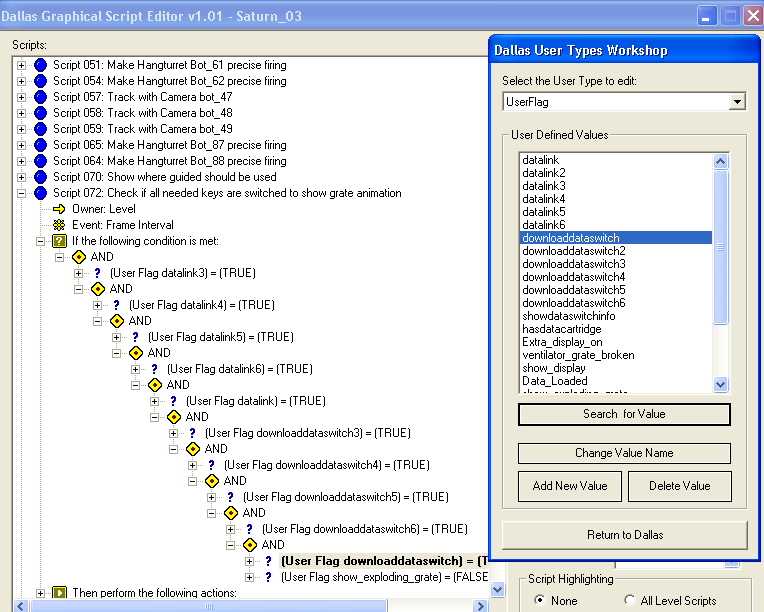Screen dimensions: 764x612
Task: Click question mark icon for downloaddataswitch5 condition
Action: coord(230,497)
